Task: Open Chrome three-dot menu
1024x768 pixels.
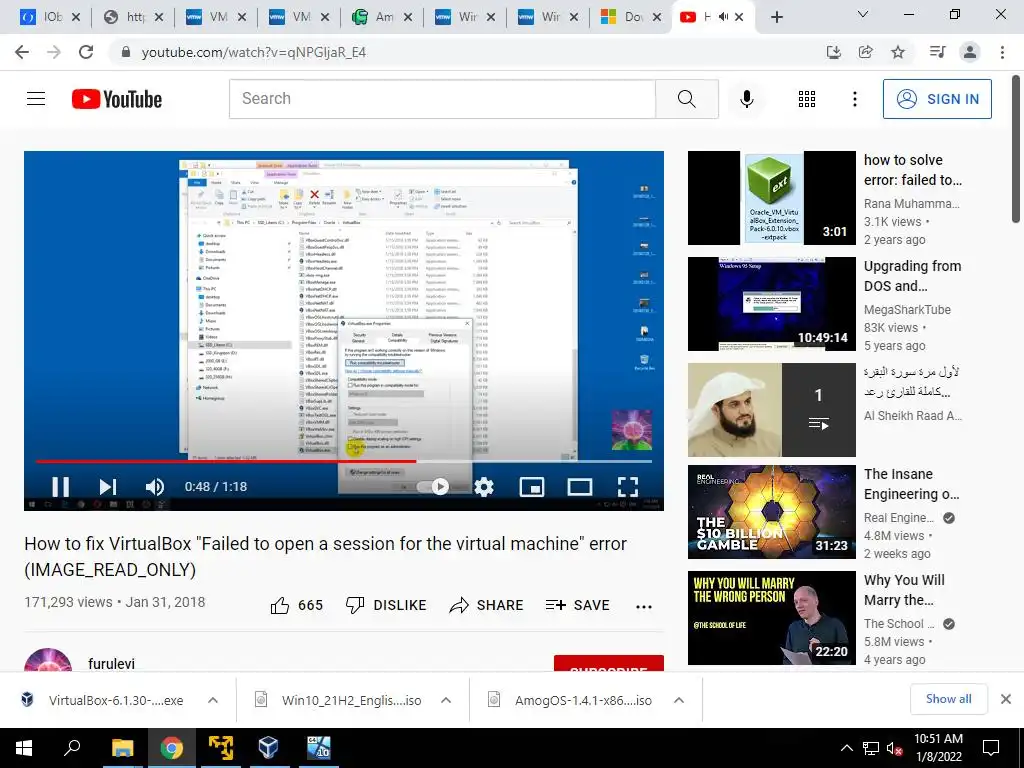Action: 1002,52
